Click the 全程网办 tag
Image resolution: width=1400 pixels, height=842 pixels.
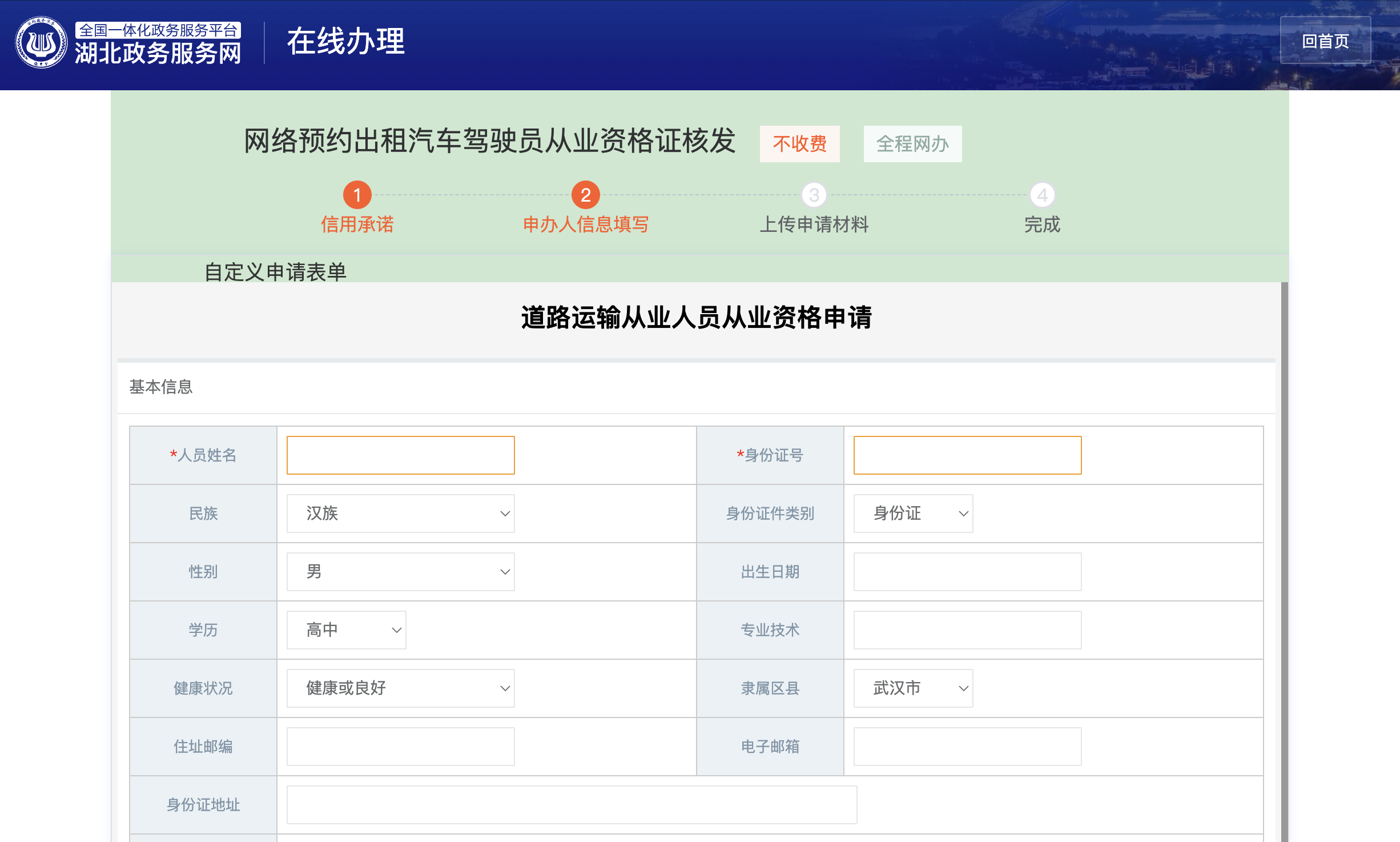912,143
